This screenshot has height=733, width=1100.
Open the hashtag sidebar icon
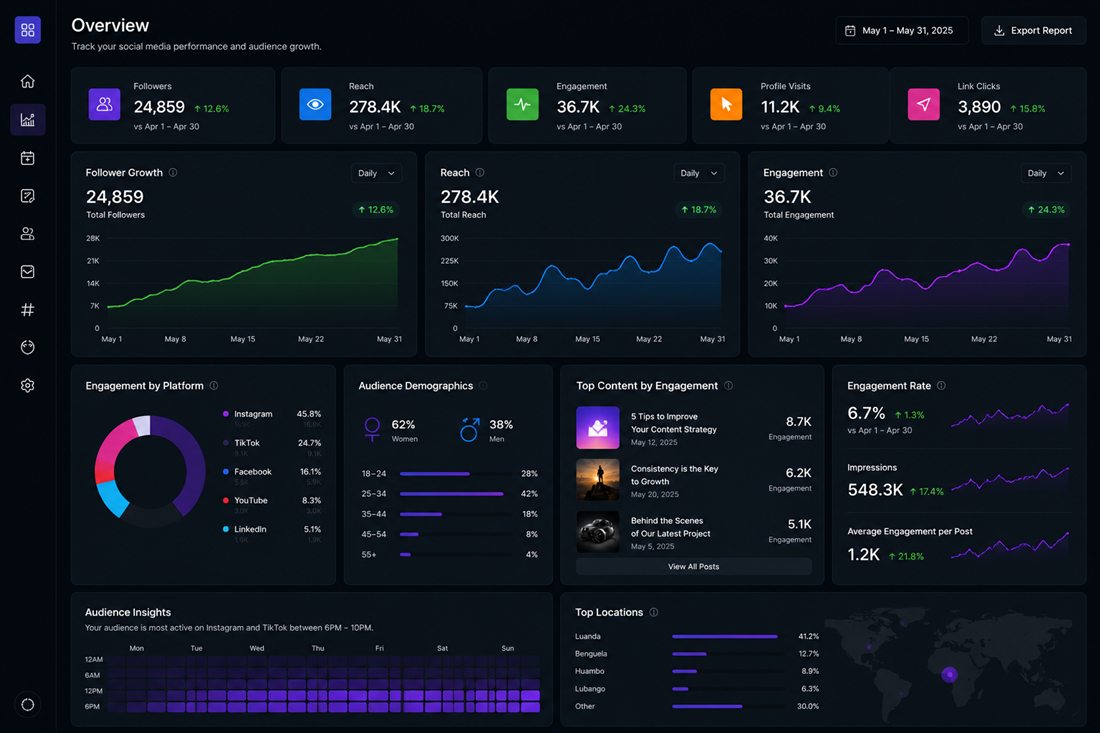[27, 309]
